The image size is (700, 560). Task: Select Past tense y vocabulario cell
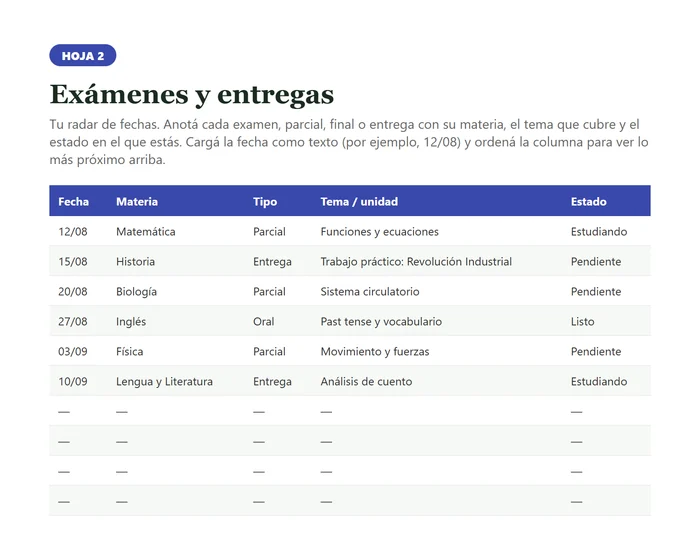tap(381, 322)
